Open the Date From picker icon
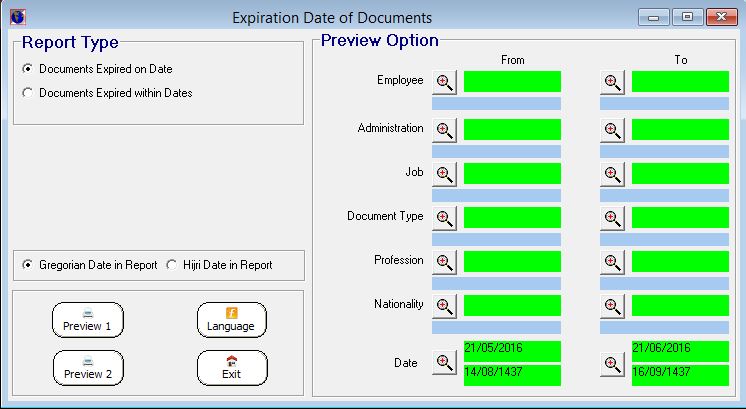 (x=445, y=363)
